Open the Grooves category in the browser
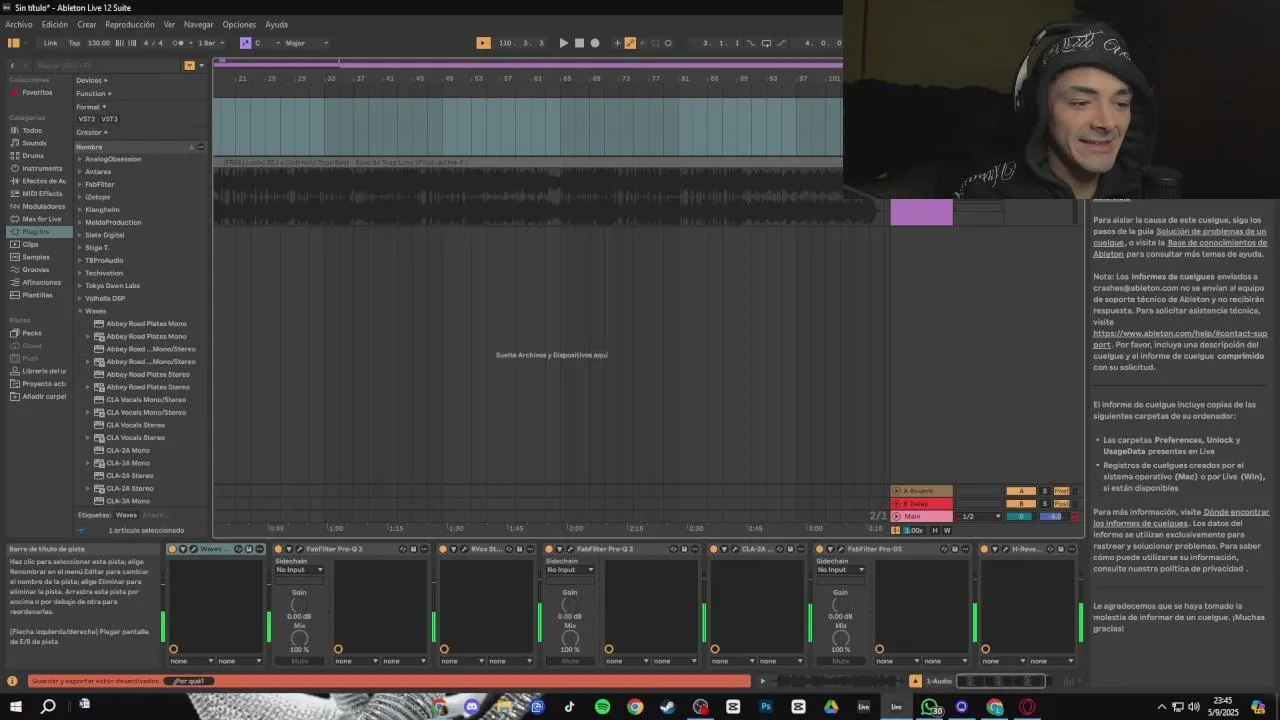The width and height of the screenshot is (1280, 720). (35, 269)
